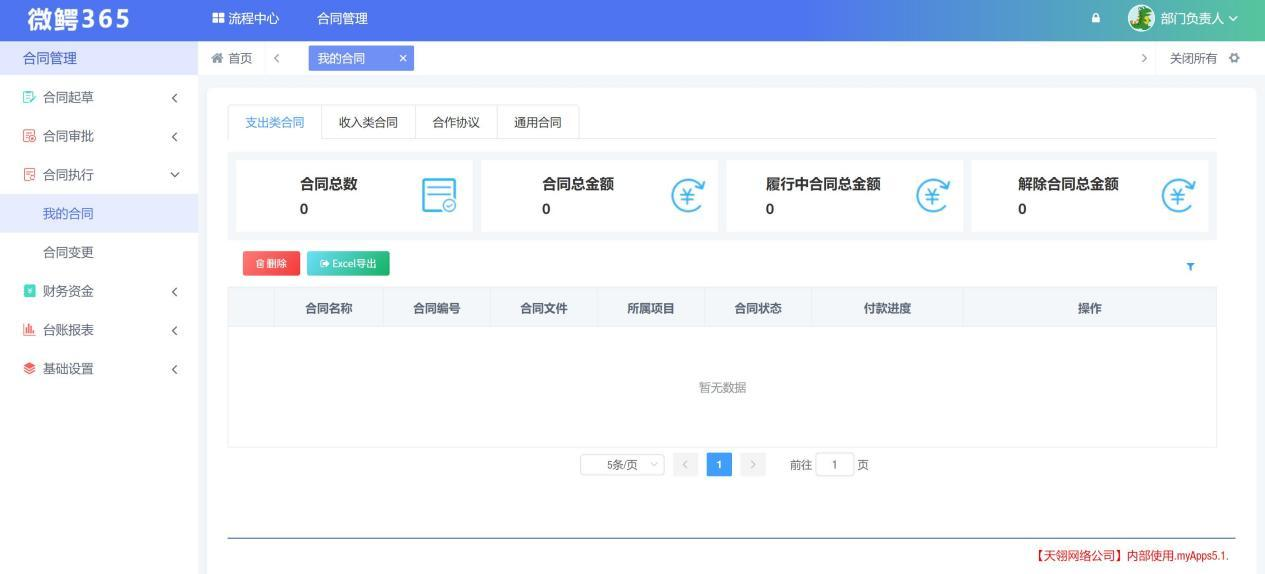Switch to the 收入类合同 tab

pos(368,122)
